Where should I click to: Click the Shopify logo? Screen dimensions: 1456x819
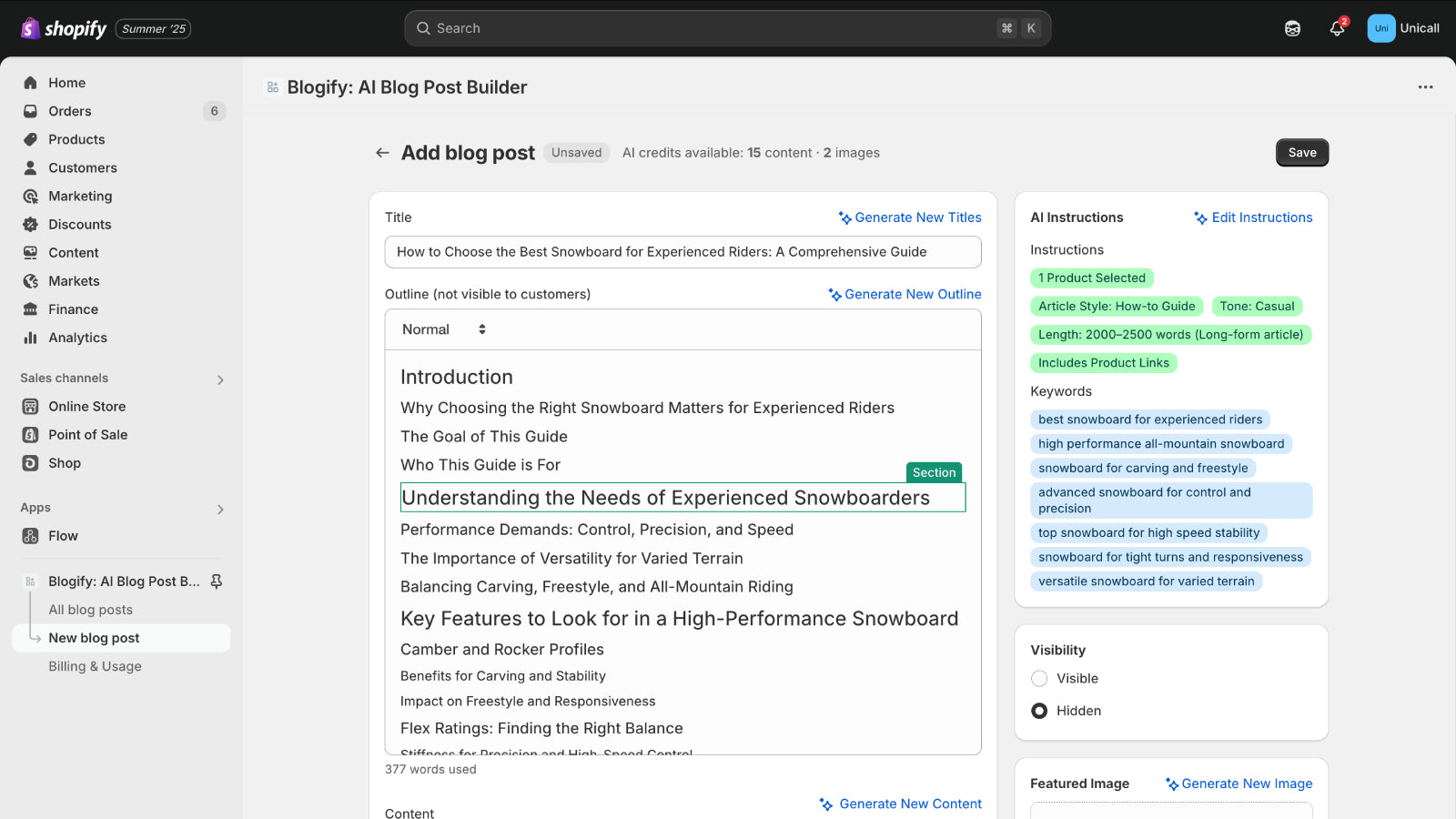(64, 28)
